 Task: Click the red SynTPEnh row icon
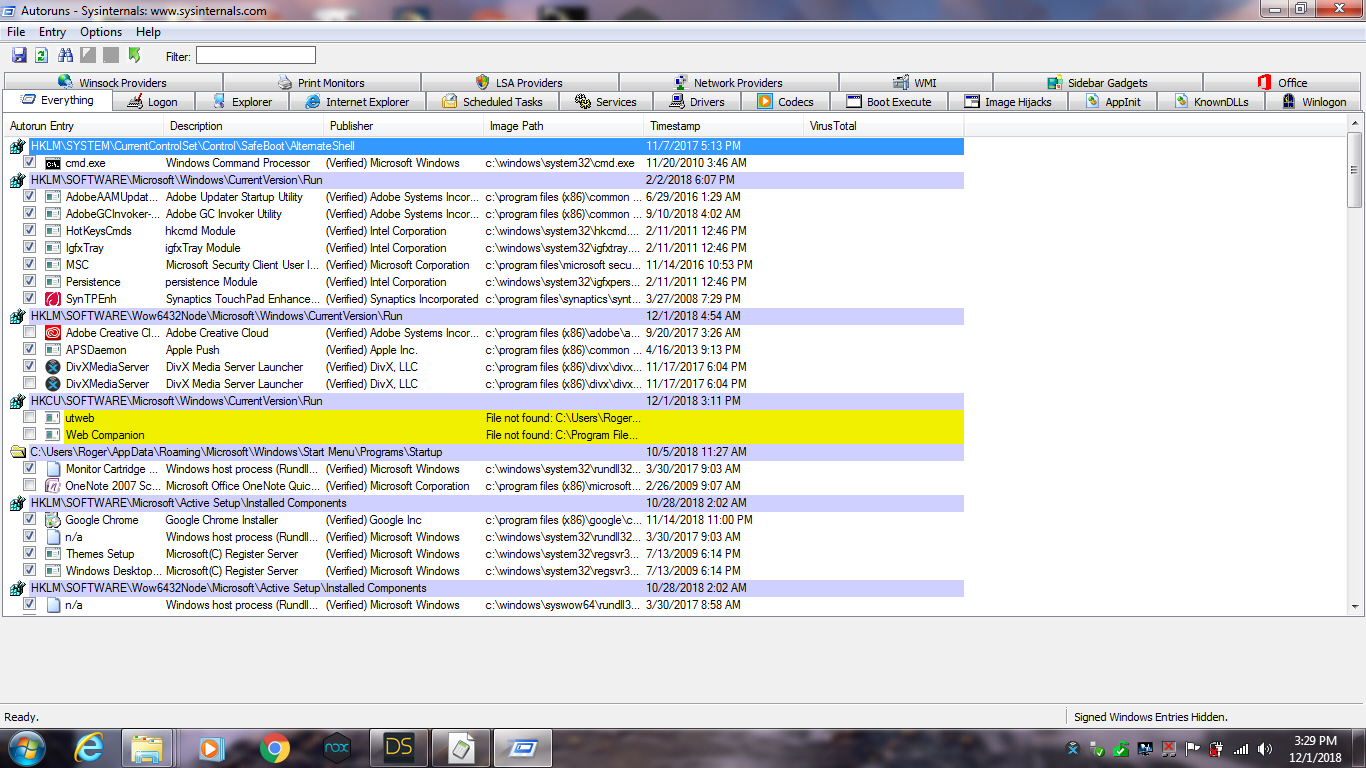click(53, 299)
